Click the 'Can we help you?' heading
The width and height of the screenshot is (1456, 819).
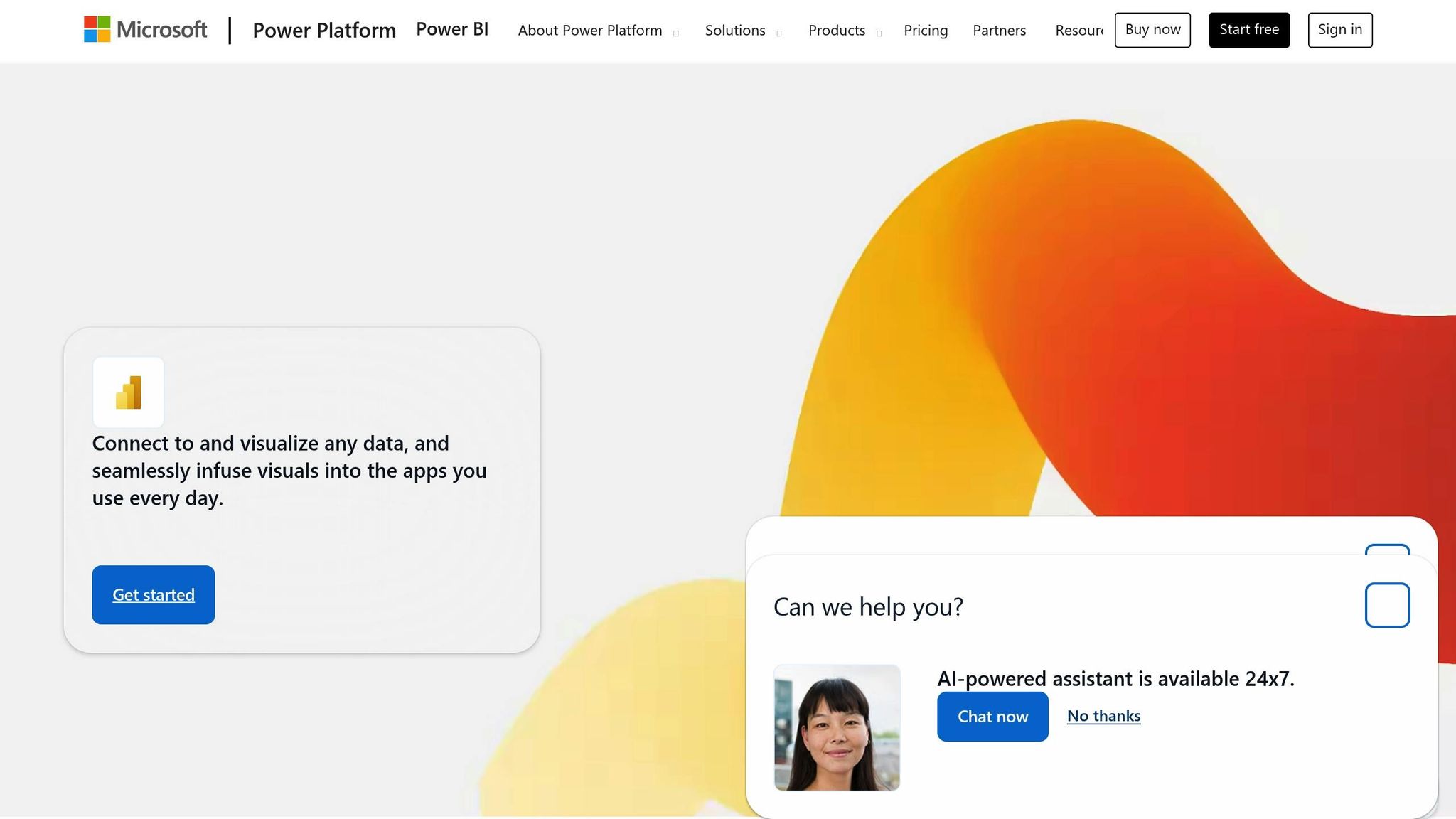[x=868, y=607]
